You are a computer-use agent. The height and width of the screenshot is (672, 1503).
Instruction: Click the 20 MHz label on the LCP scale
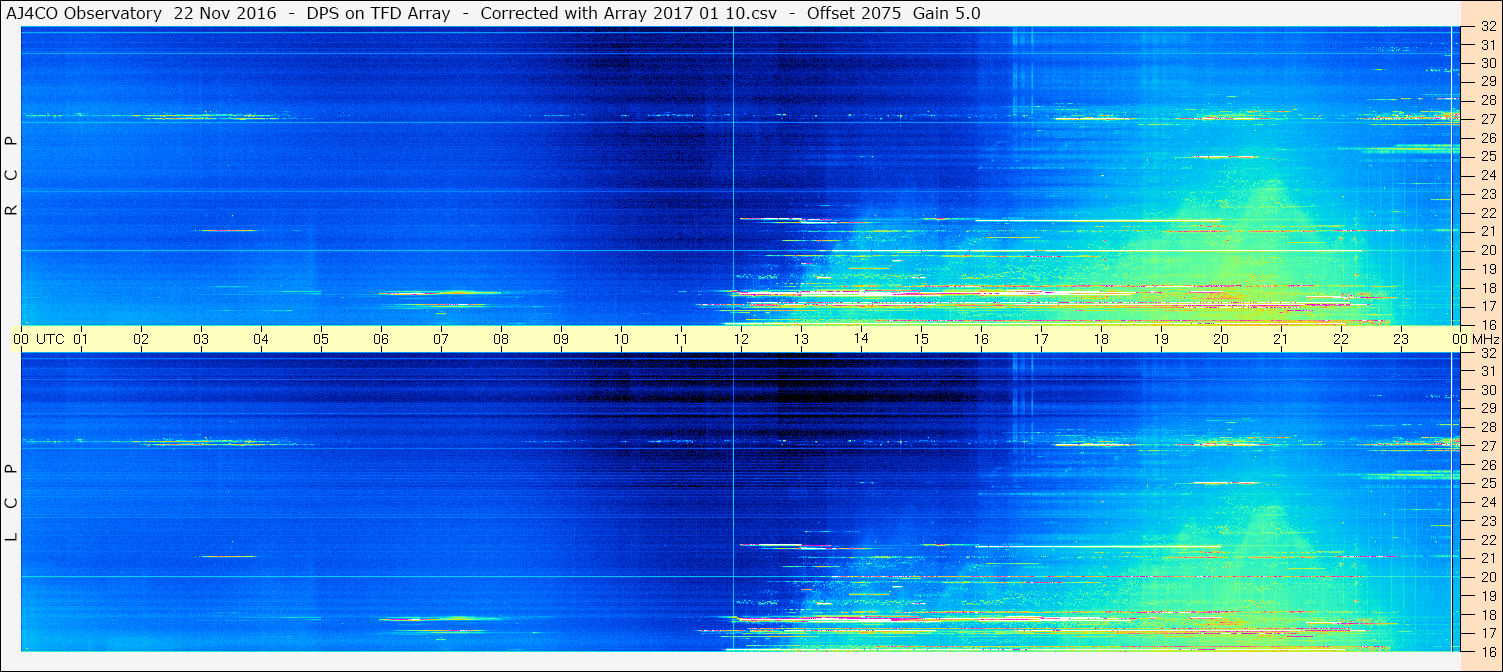click(1488, 577)
